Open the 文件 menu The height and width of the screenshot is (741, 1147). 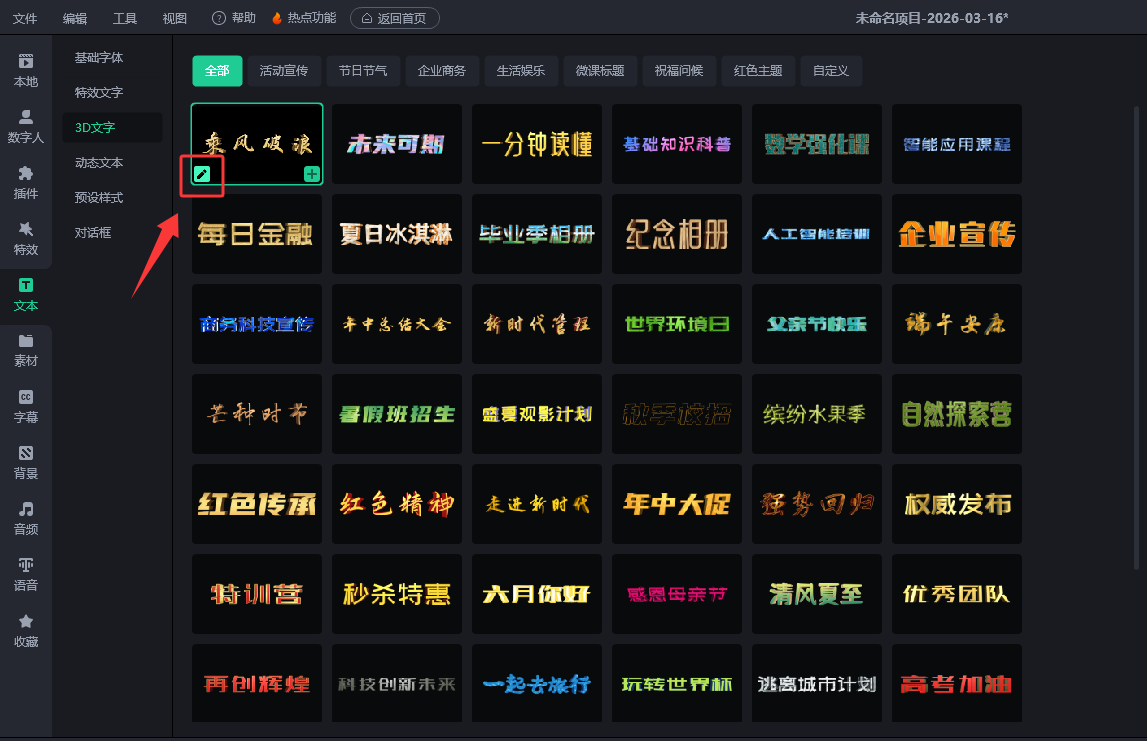[x=25, y=18]
